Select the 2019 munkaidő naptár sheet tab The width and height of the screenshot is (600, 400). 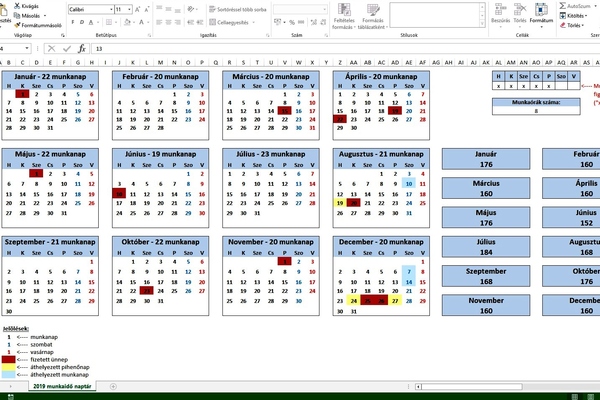click(x=62, y=386)
